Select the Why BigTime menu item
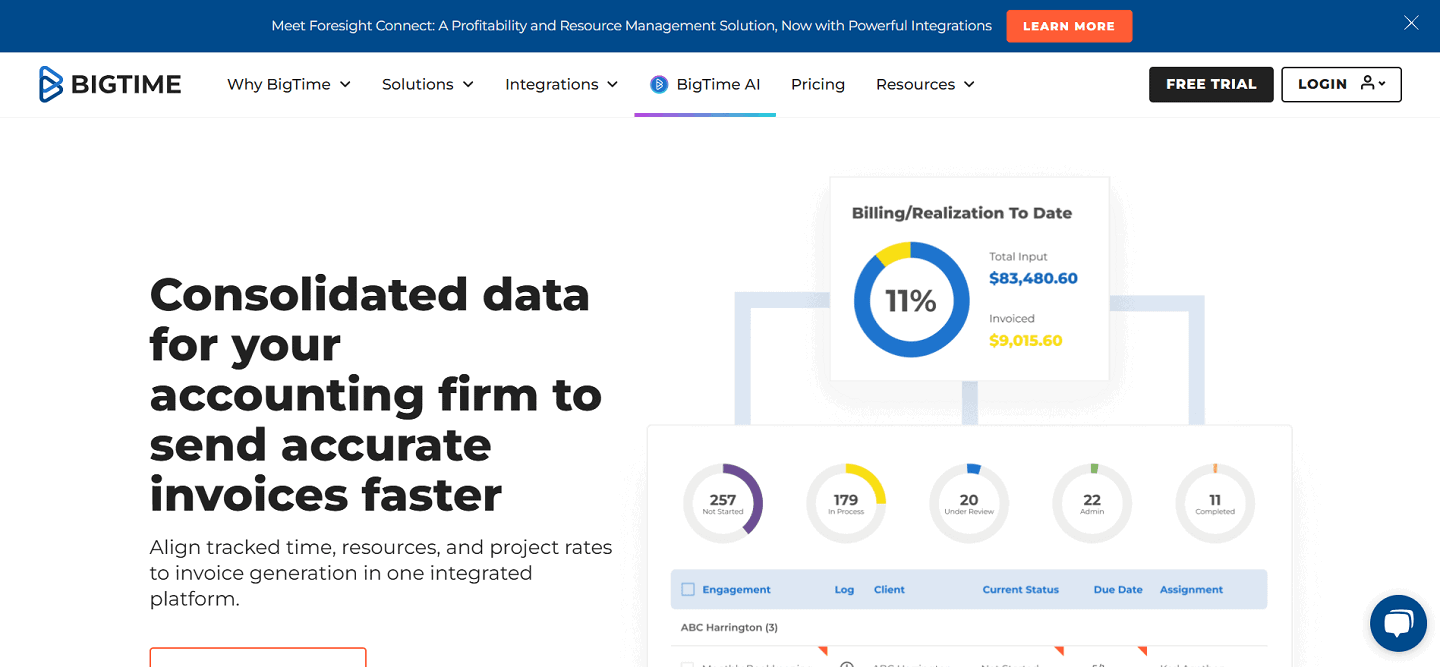Image resolution: width=1440 pixels, height=667 pixels. point(288,84)
